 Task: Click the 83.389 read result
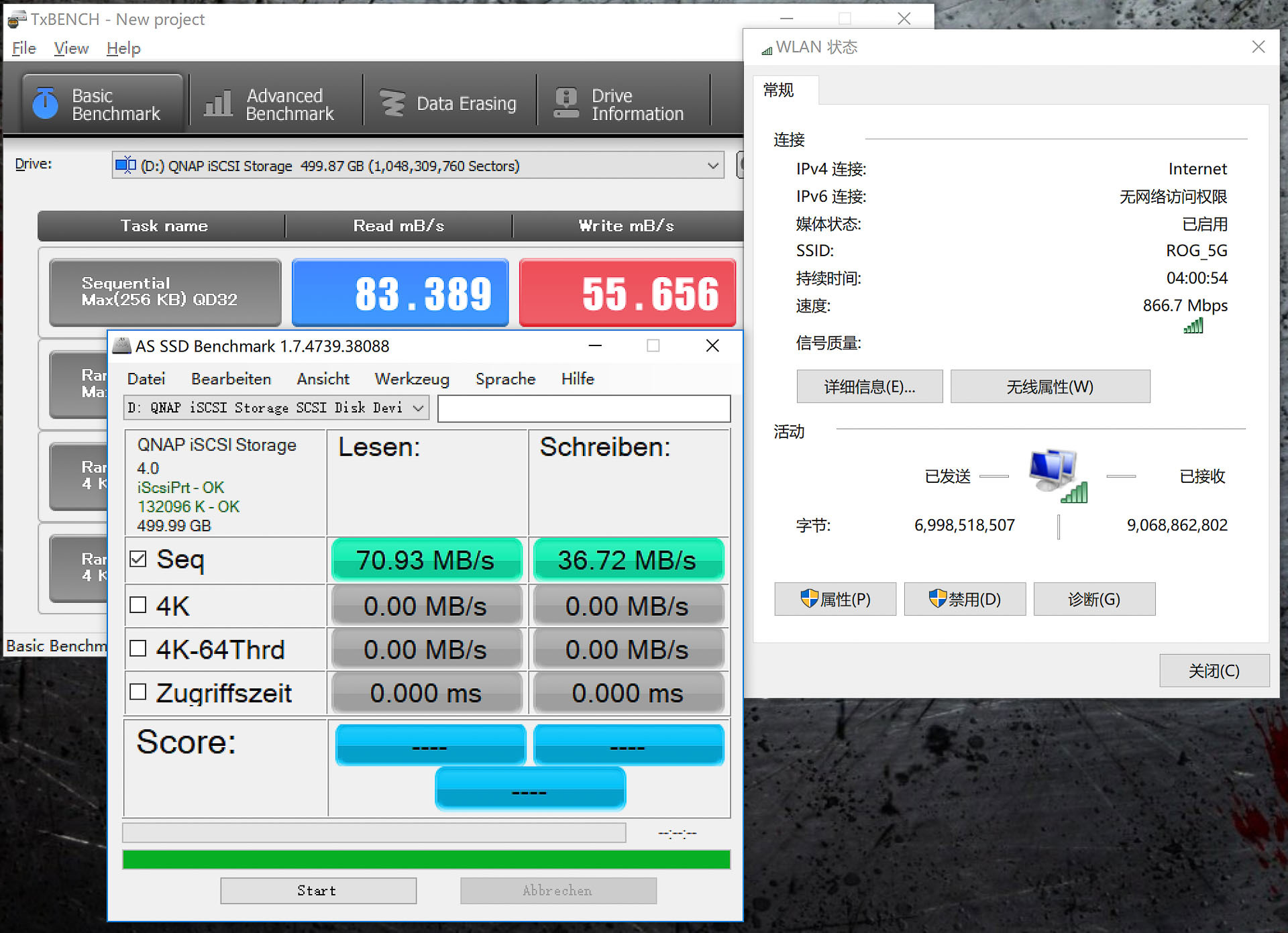point(400,292)
